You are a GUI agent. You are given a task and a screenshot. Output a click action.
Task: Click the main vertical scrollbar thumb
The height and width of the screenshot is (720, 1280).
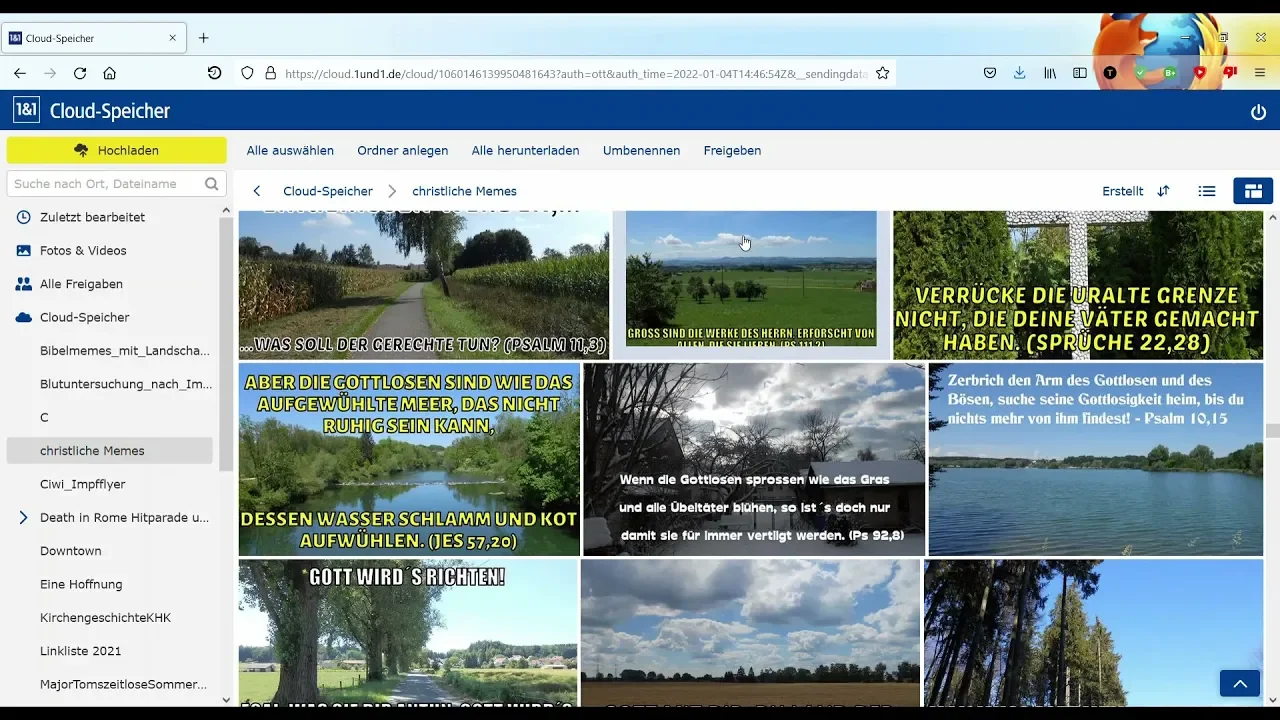point(1272,431)
